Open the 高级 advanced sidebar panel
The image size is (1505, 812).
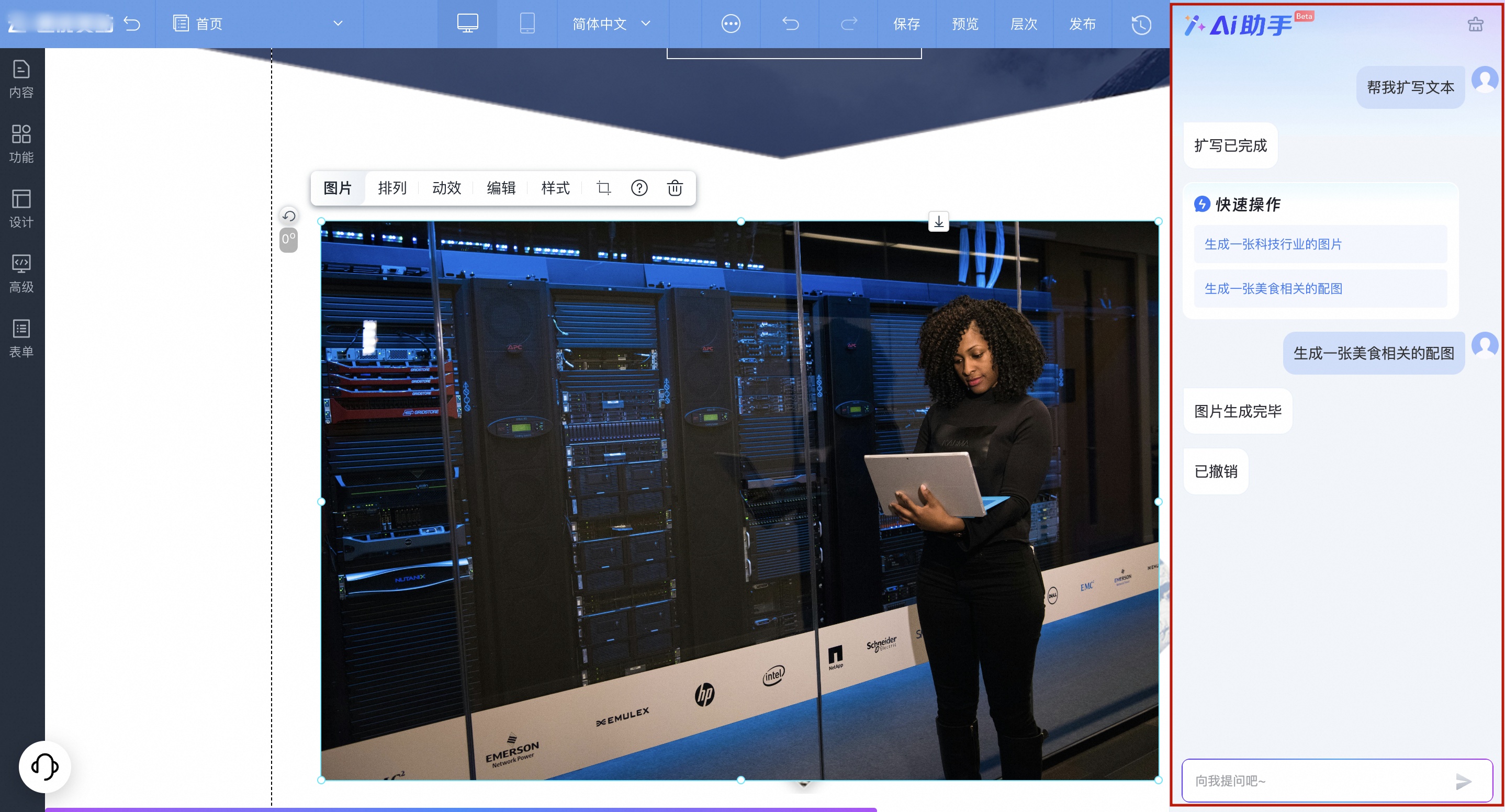pos(21,274)
